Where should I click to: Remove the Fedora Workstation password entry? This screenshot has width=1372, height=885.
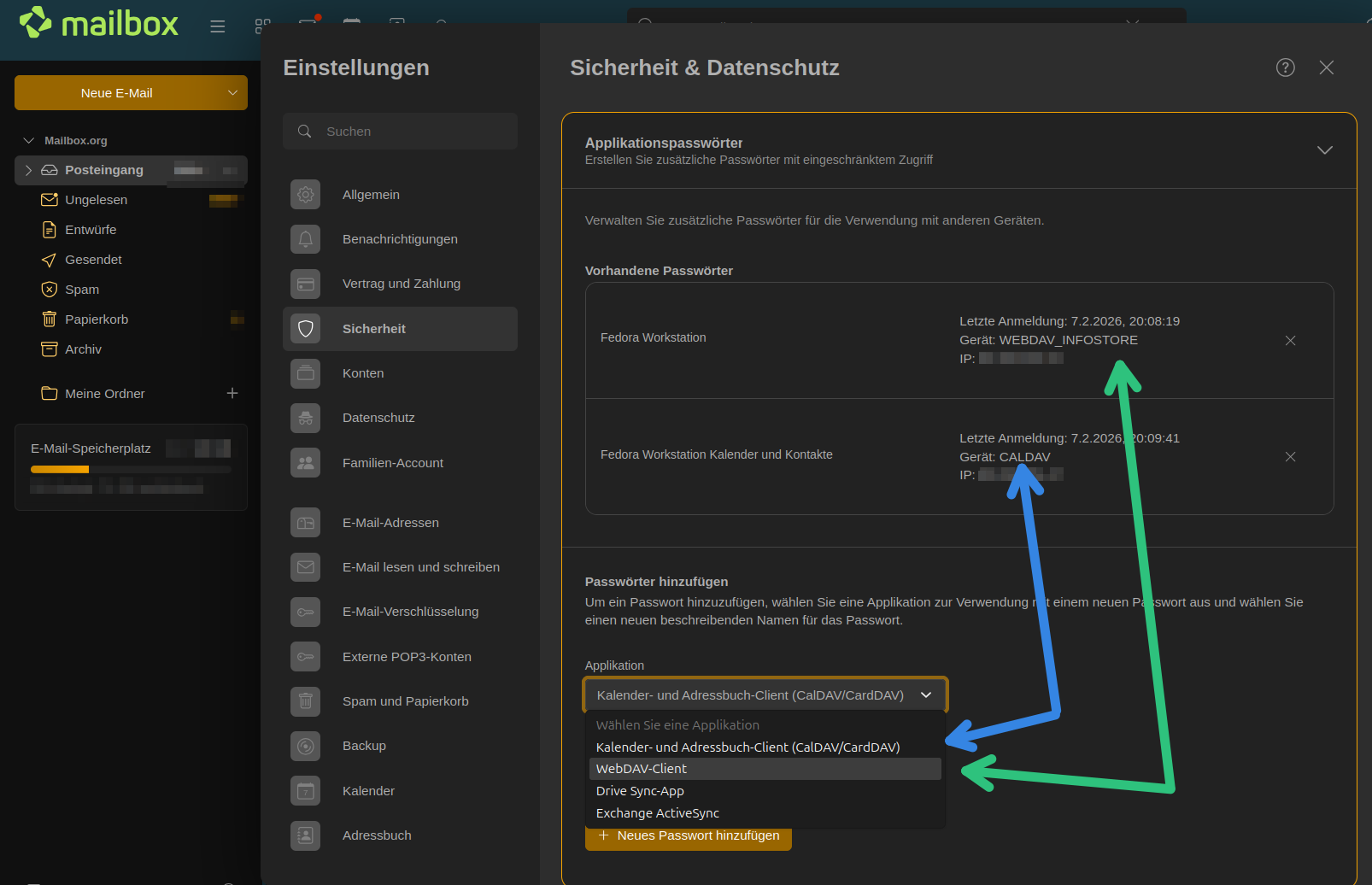1290,341
